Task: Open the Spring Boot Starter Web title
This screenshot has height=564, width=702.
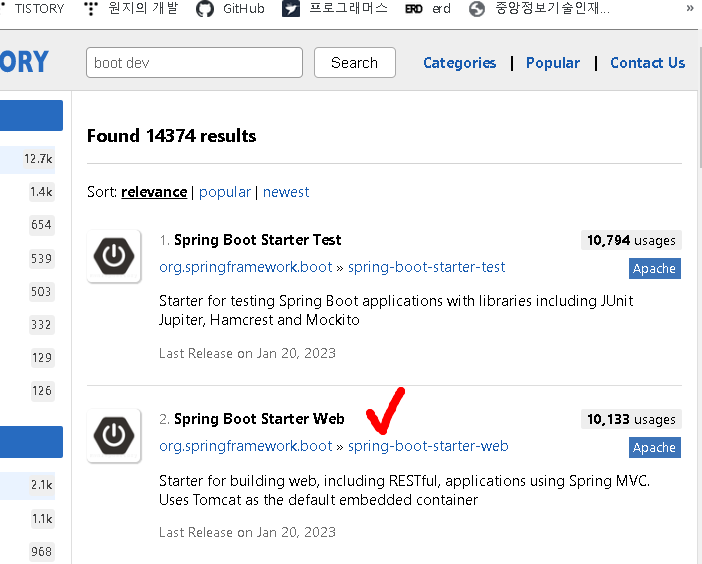Action: (259, 419)
